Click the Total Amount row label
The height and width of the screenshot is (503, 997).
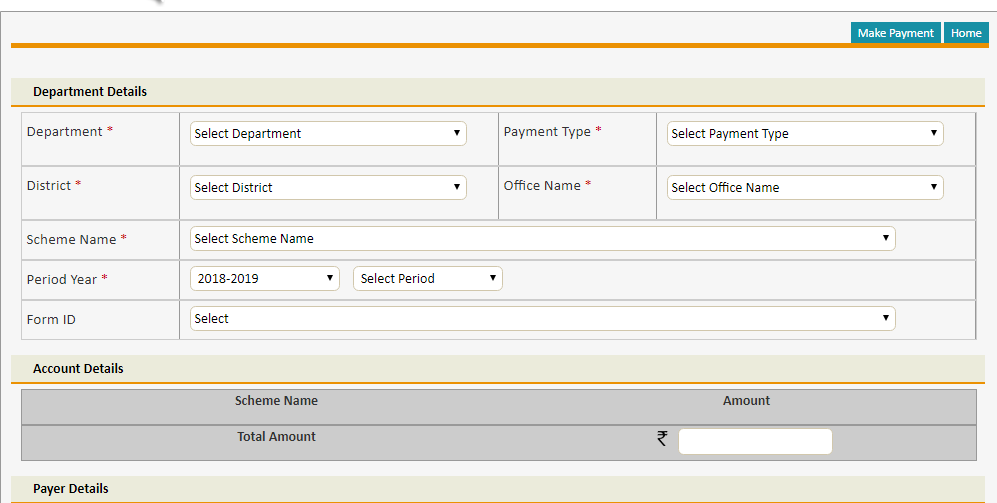[x=276, y=437]
